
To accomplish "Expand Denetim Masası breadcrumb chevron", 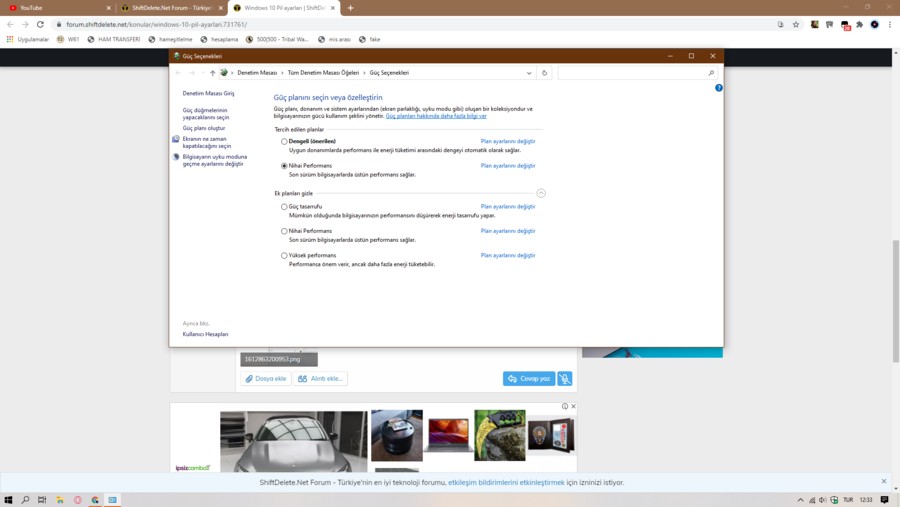I will click(x=282, y=73).
